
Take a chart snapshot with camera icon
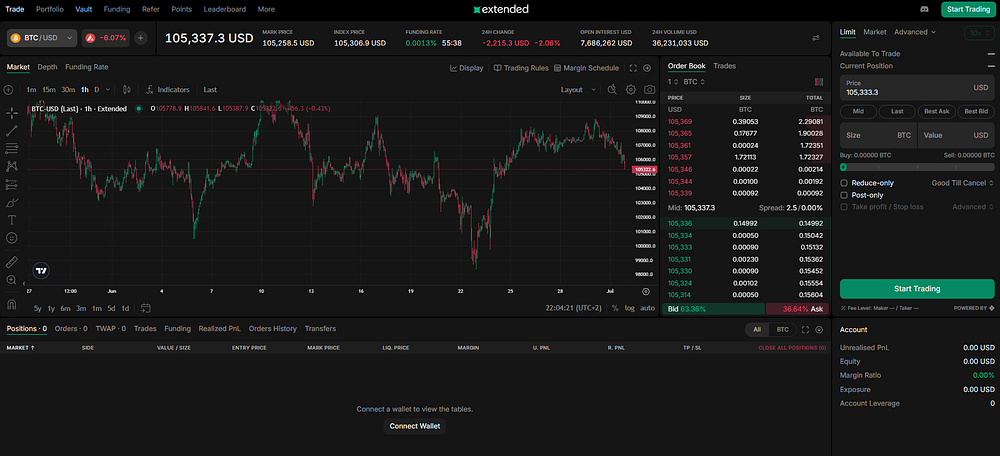coord(649,90)
